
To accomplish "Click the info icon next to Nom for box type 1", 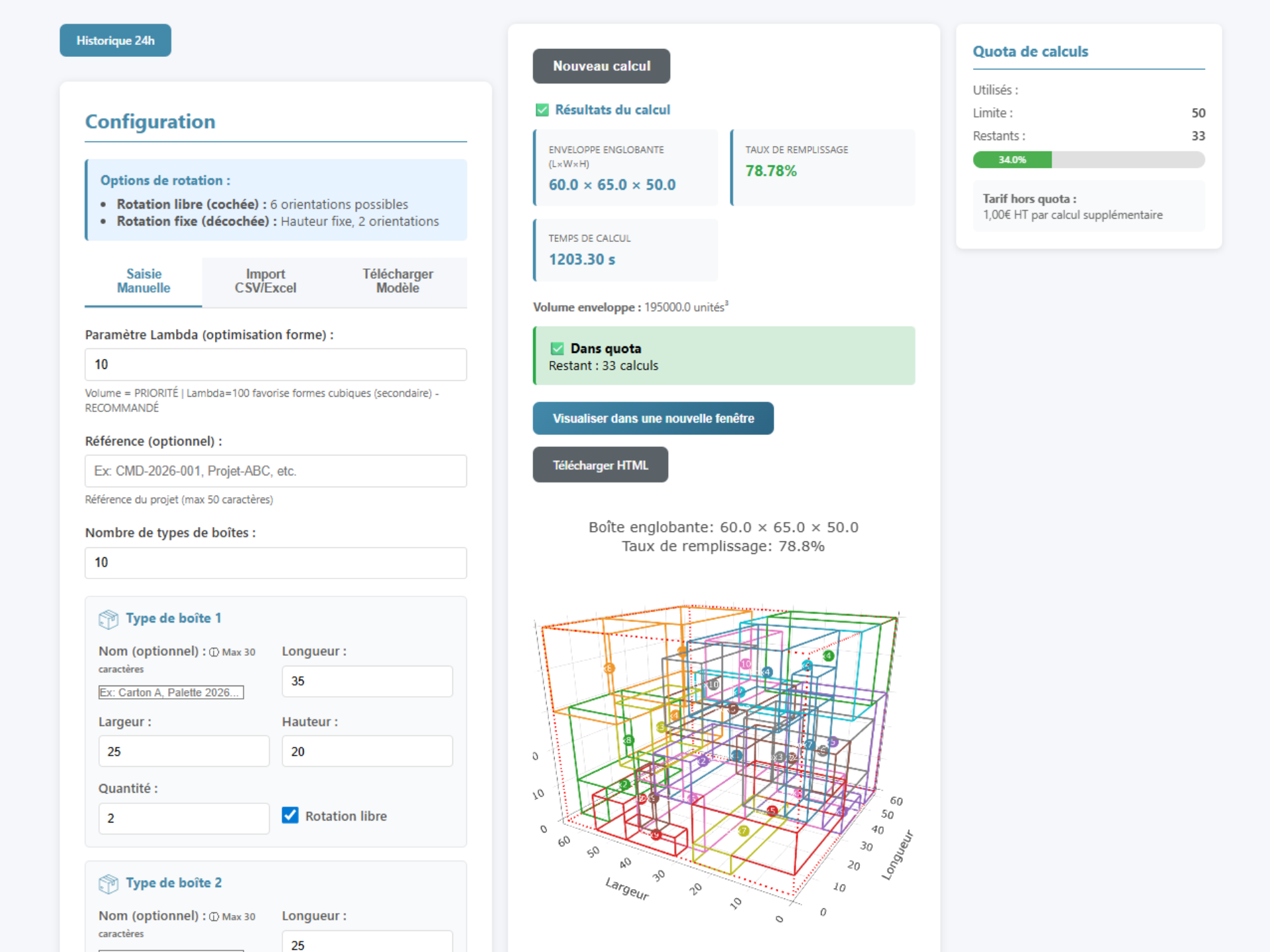I will [x=213, y=652].
